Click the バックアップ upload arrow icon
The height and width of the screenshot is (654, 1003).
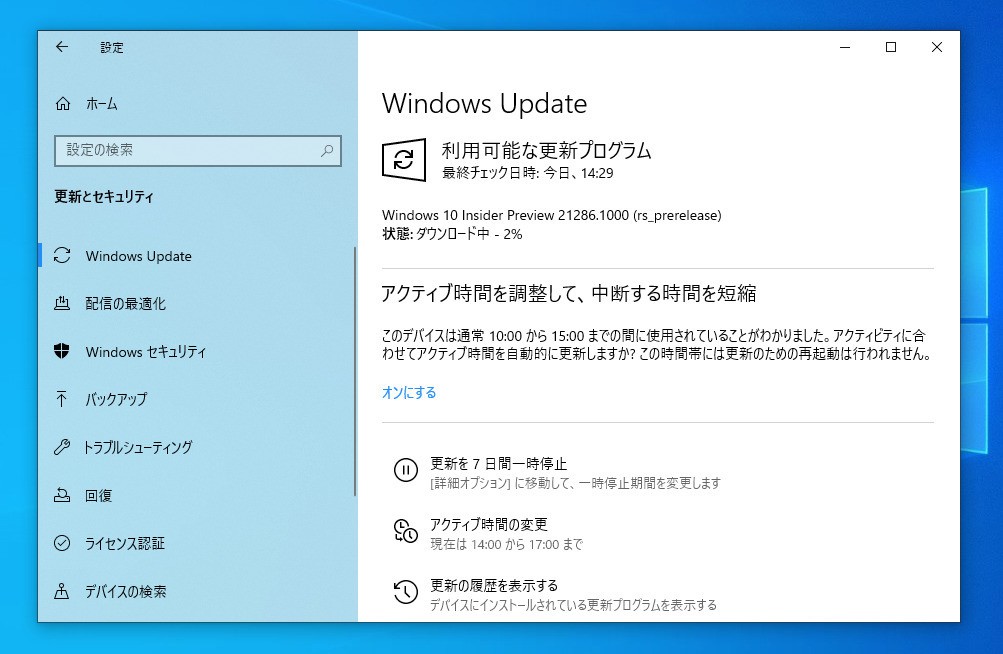point(61,399)
